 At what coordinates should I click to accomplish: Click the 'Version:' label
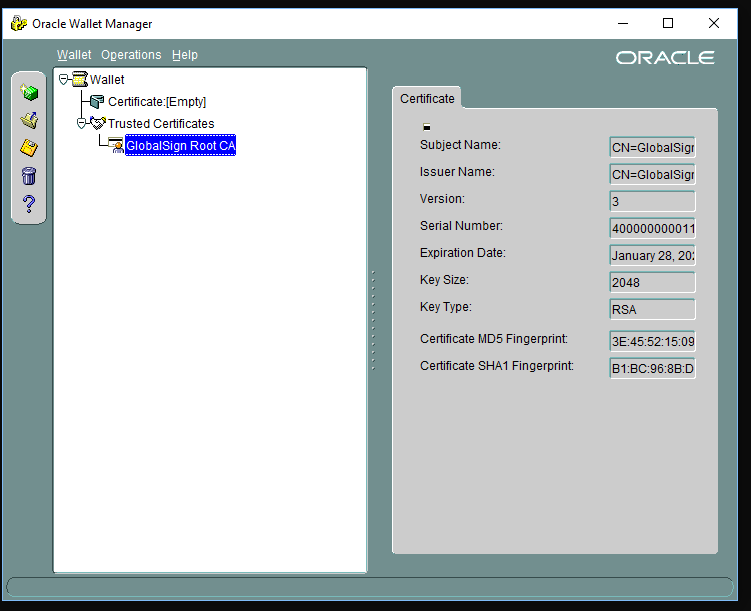point(442,199)
